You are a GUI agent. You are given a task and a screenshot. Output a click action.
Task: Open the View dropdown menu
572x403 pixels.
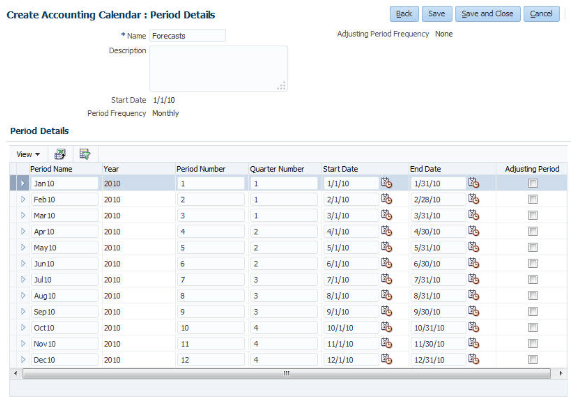28,154
